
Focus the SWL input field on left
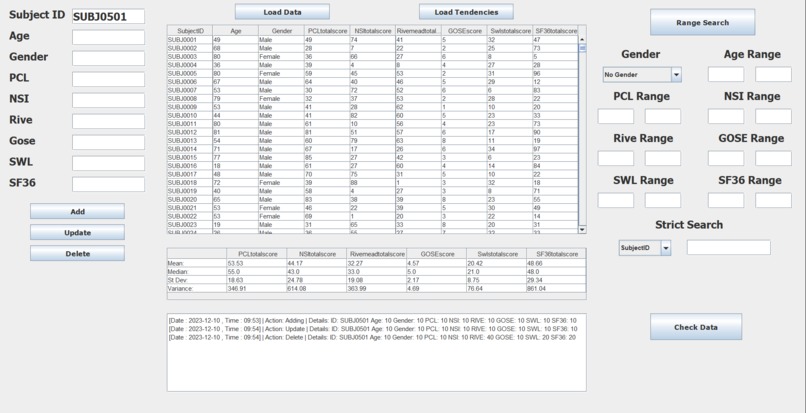tap(108, 163)
